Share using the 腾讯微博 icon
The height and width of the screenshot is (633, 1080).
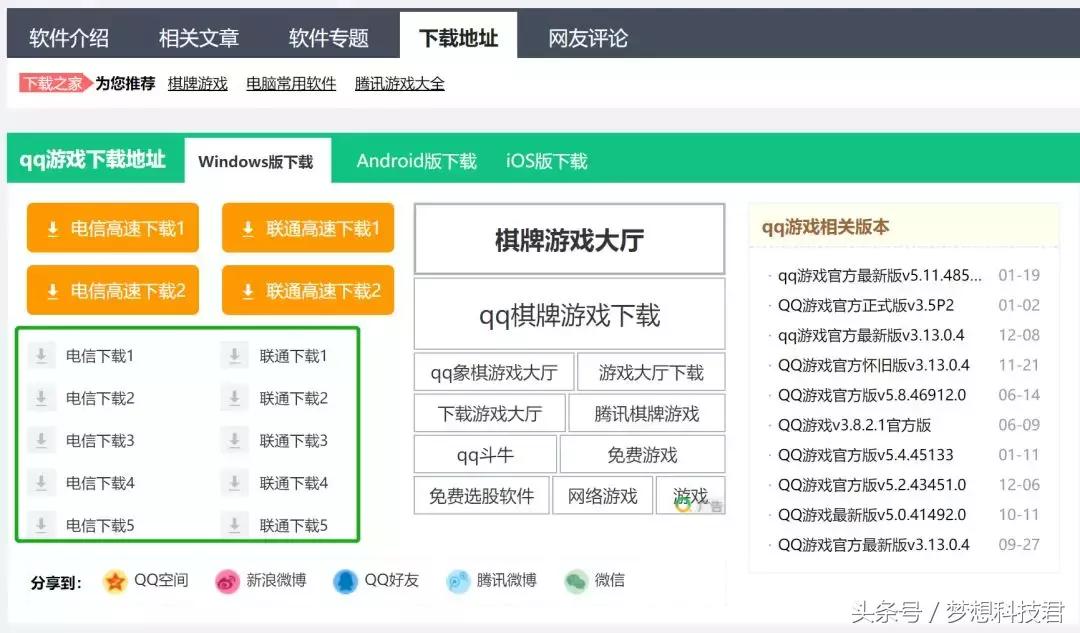(x=458, y=582)
